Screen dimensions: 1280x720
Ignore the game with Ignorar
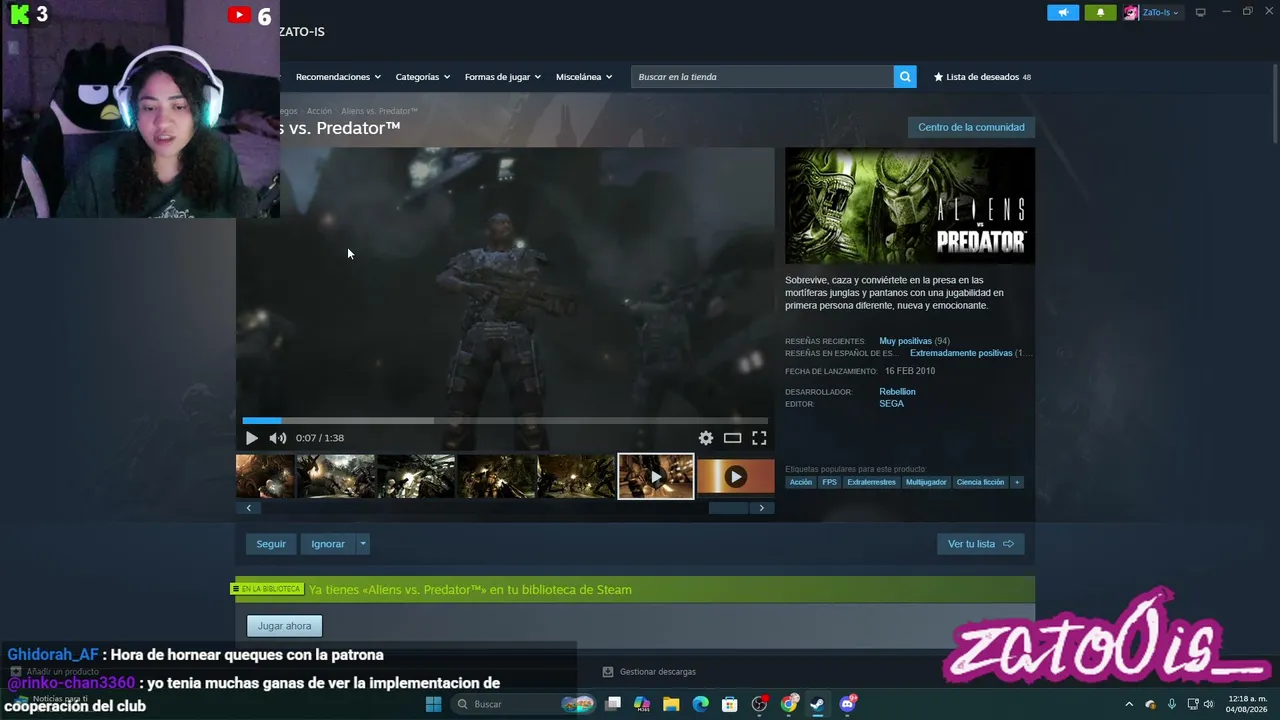[x=328, y=544]
